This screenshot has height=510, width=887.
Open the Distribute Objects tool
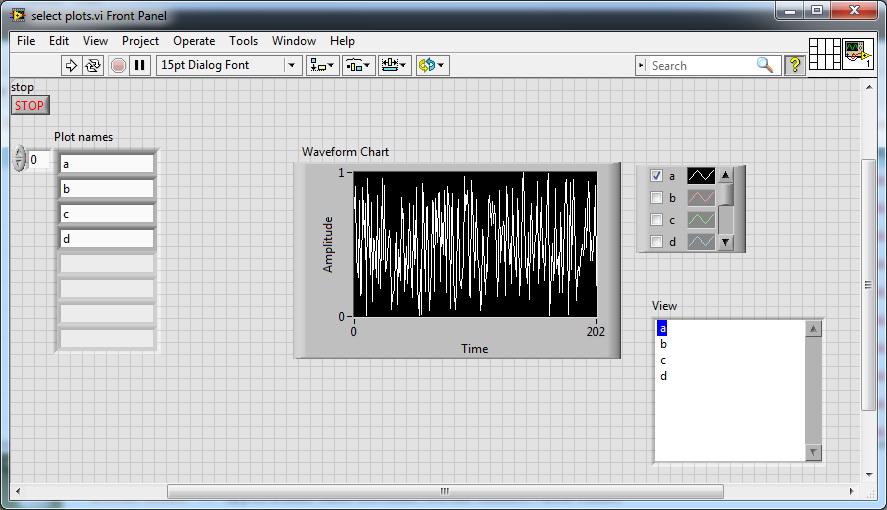(x=357, y=65)
